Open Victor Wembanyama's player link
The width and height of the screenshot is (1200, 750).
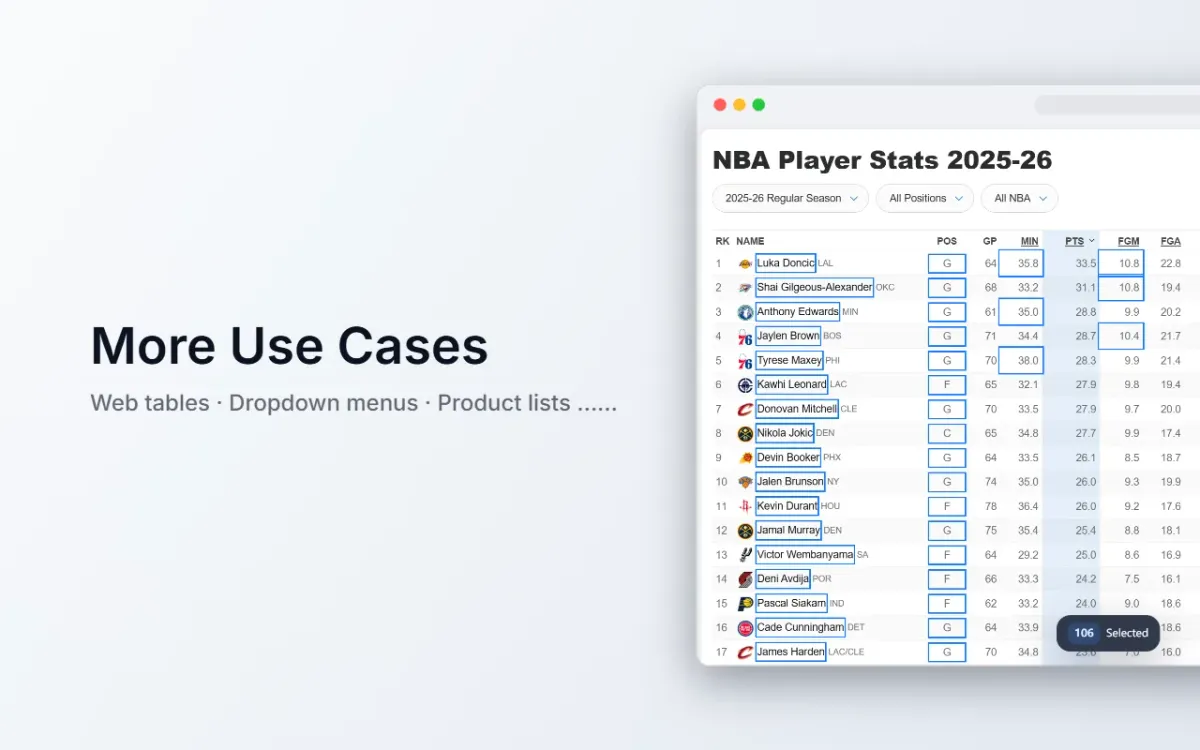[805, 554]
